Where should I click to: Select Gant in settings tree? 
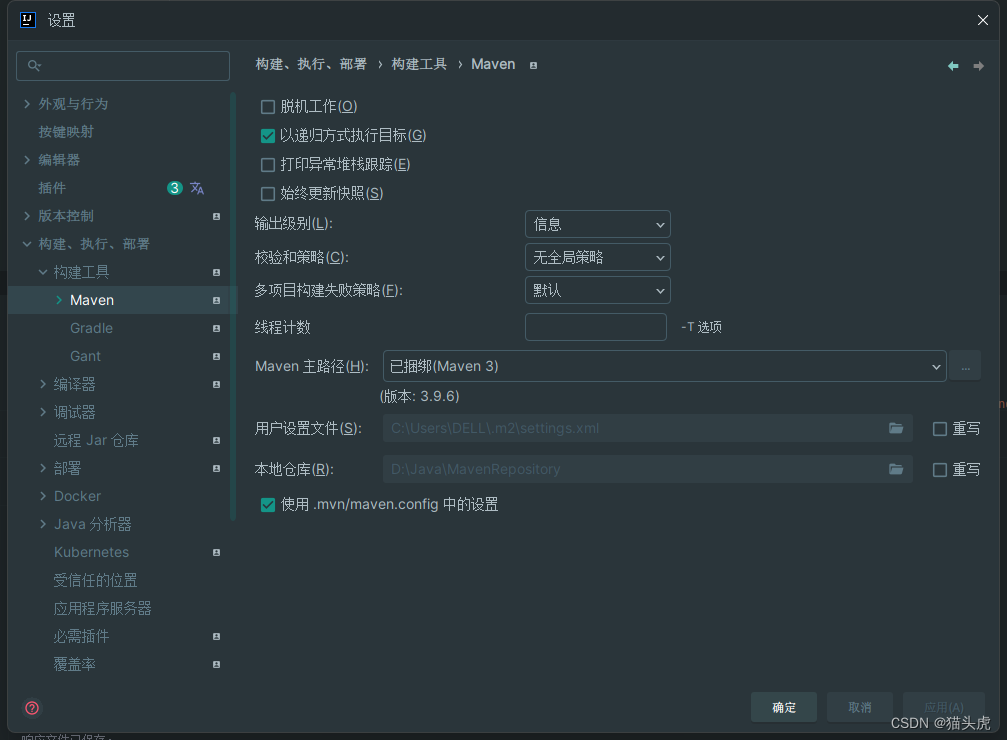(x=85, y=357)
